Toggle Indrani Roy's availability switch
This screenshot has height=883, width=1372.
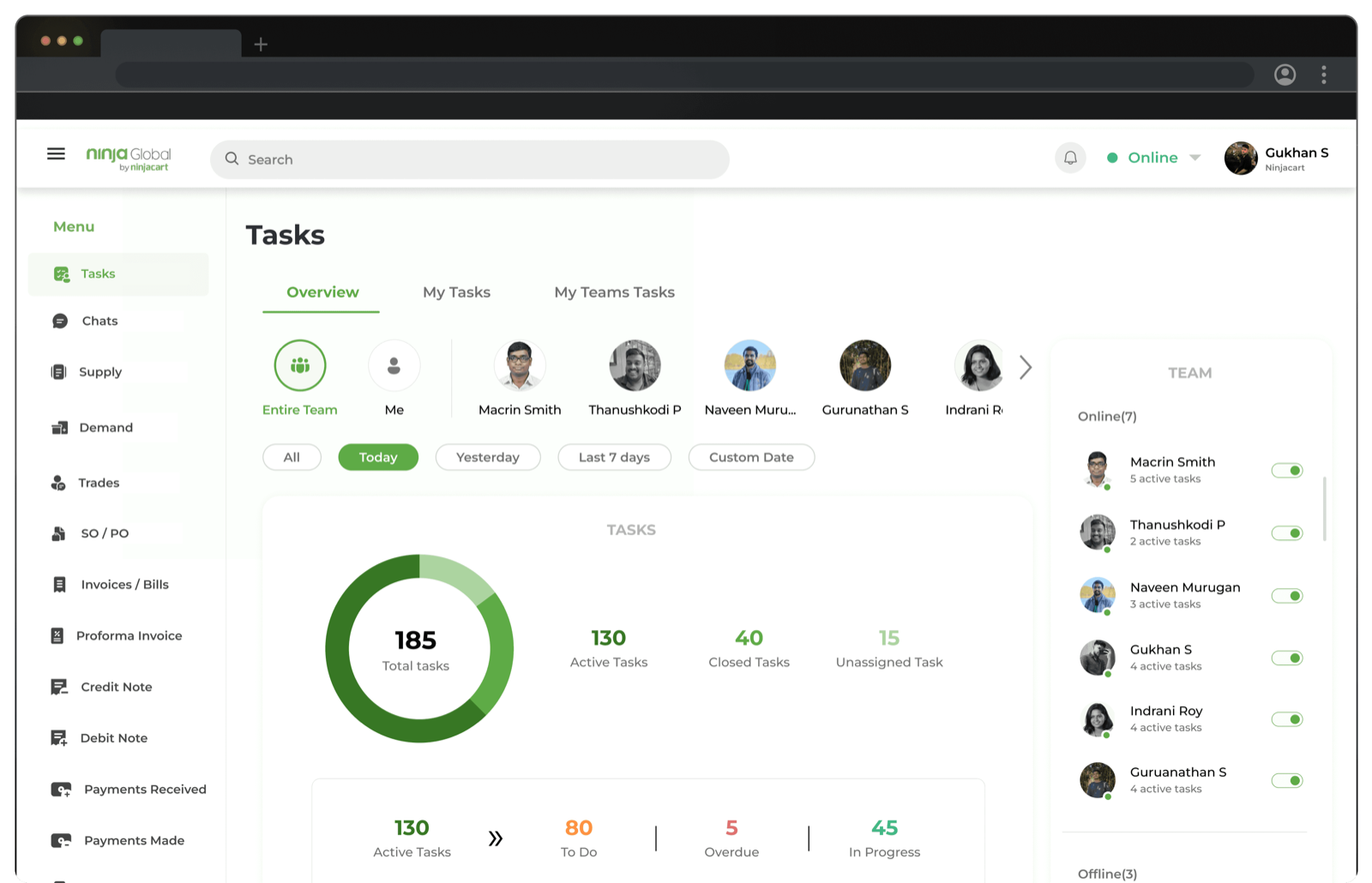click(1287, 719)
